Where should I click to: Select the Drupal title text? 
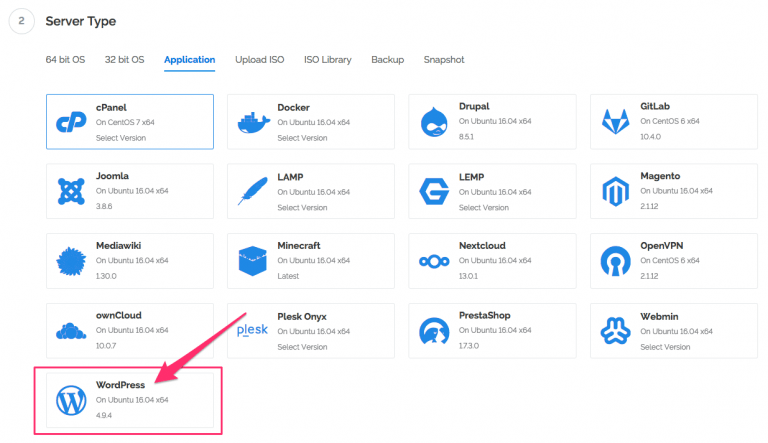coord(474,106)
